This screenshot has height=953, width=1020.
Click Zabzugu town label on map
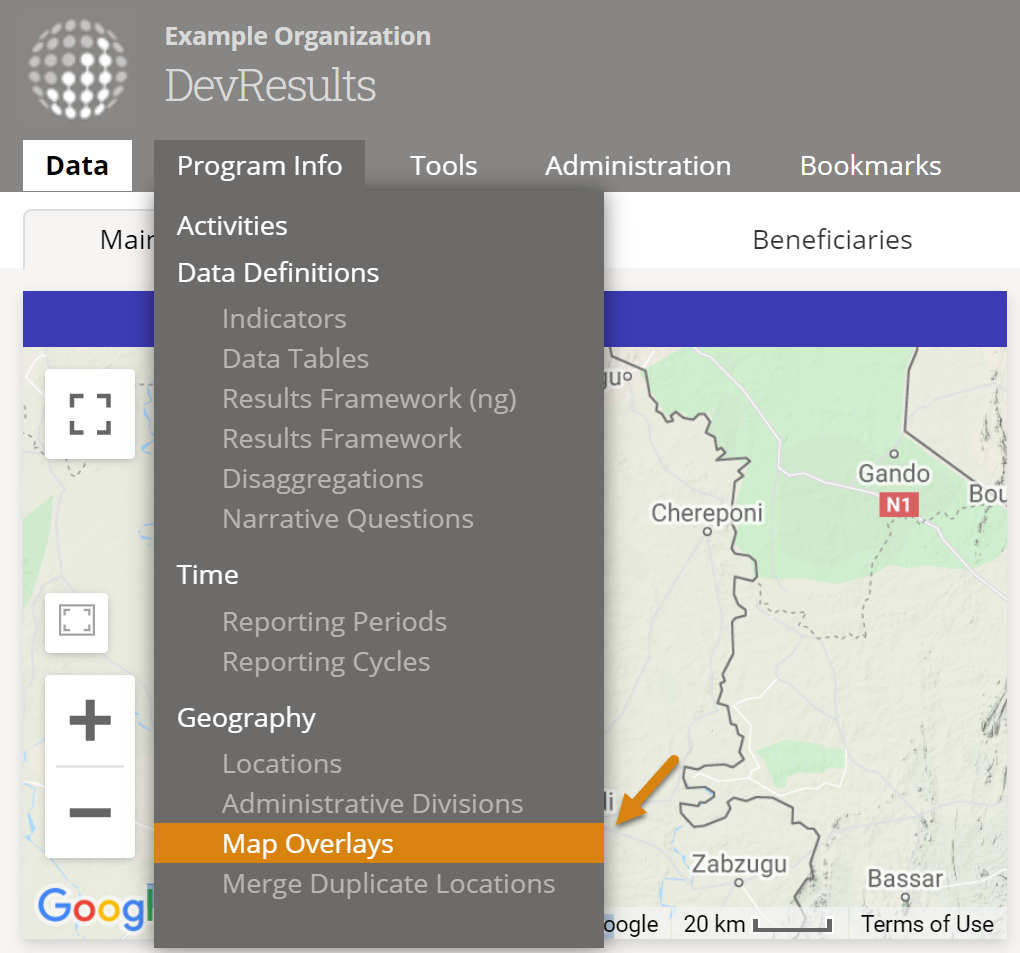tap(739, 864)
